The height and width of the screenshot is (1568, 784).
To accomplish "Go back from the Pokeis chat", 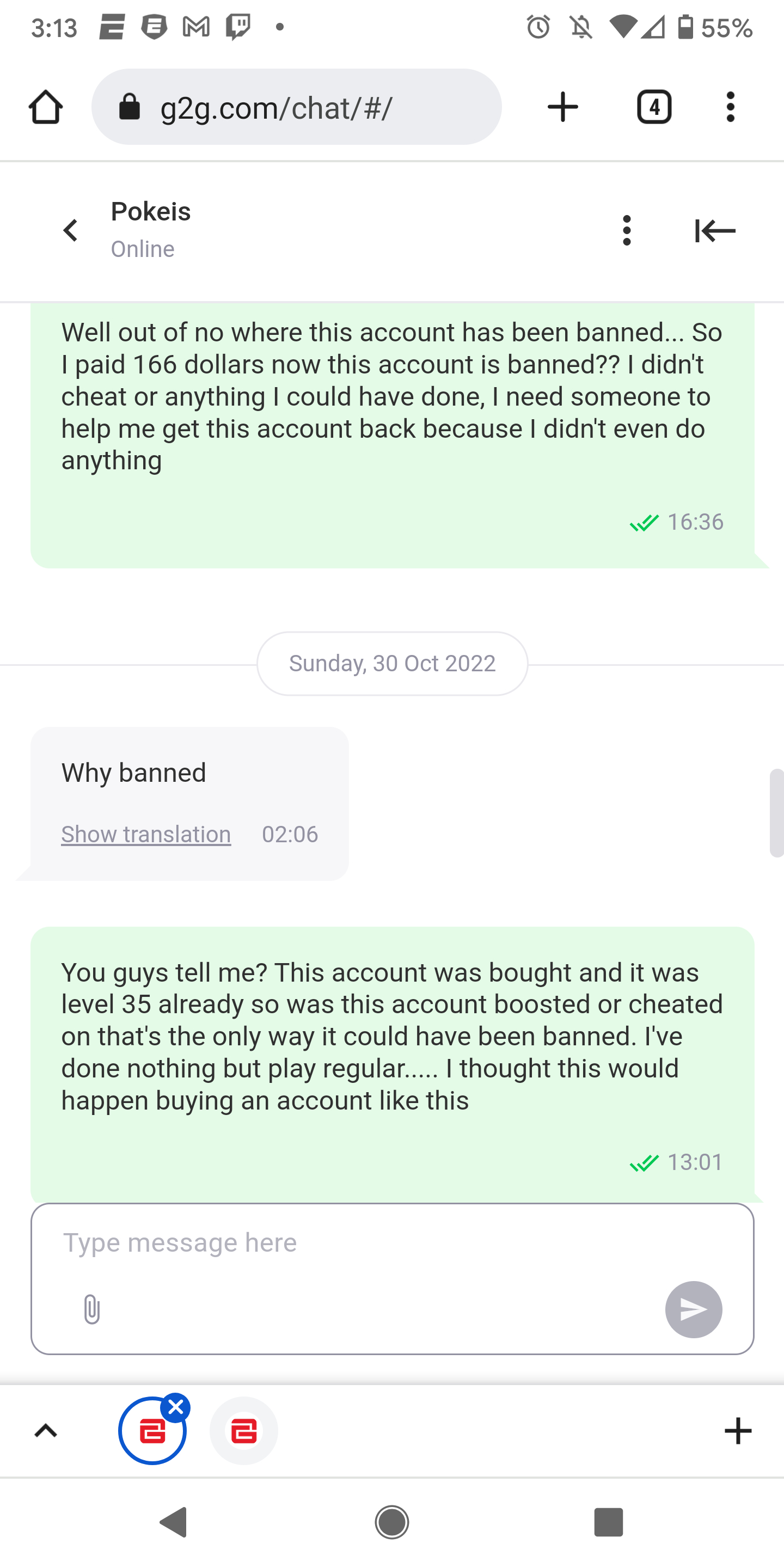I will (71, 230).
